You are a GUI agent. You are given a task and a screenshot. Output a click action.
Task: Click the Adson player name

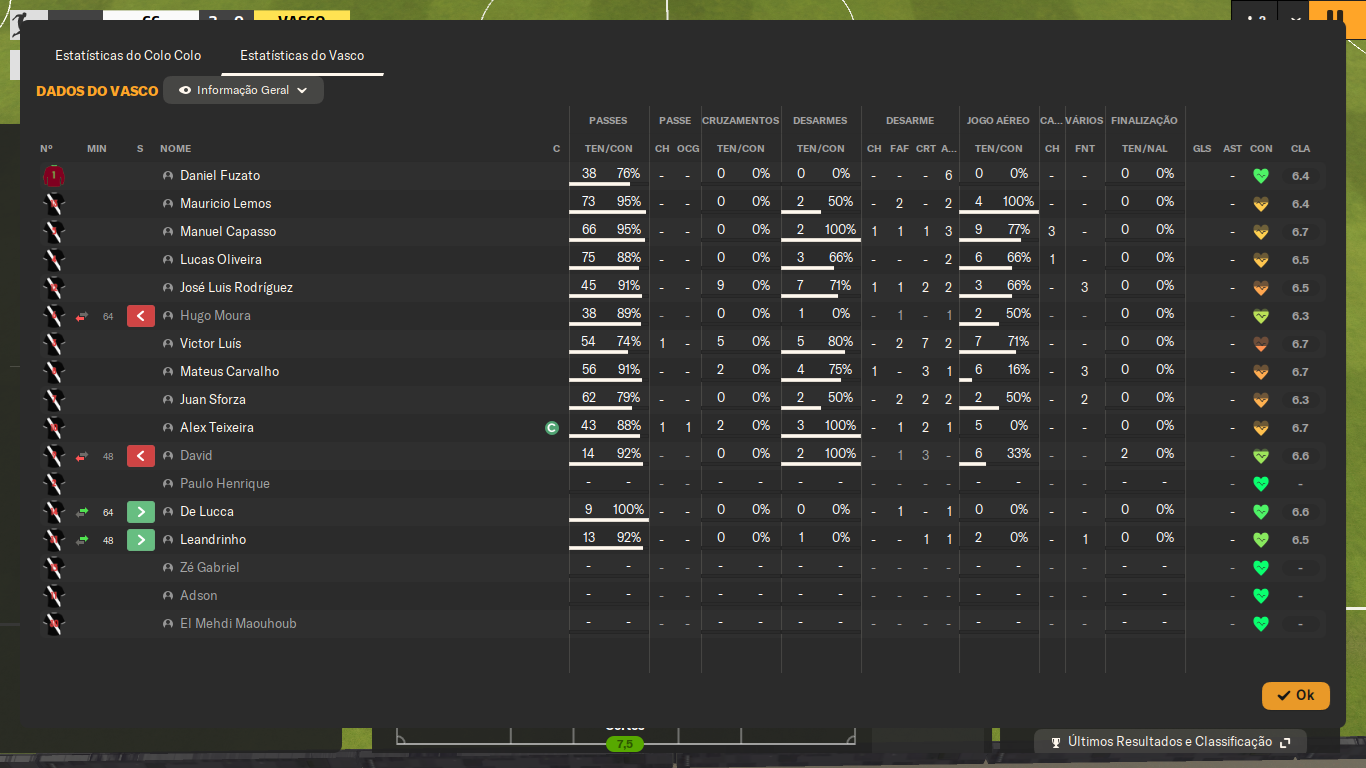pyautogui.click(x=199, y=596)
